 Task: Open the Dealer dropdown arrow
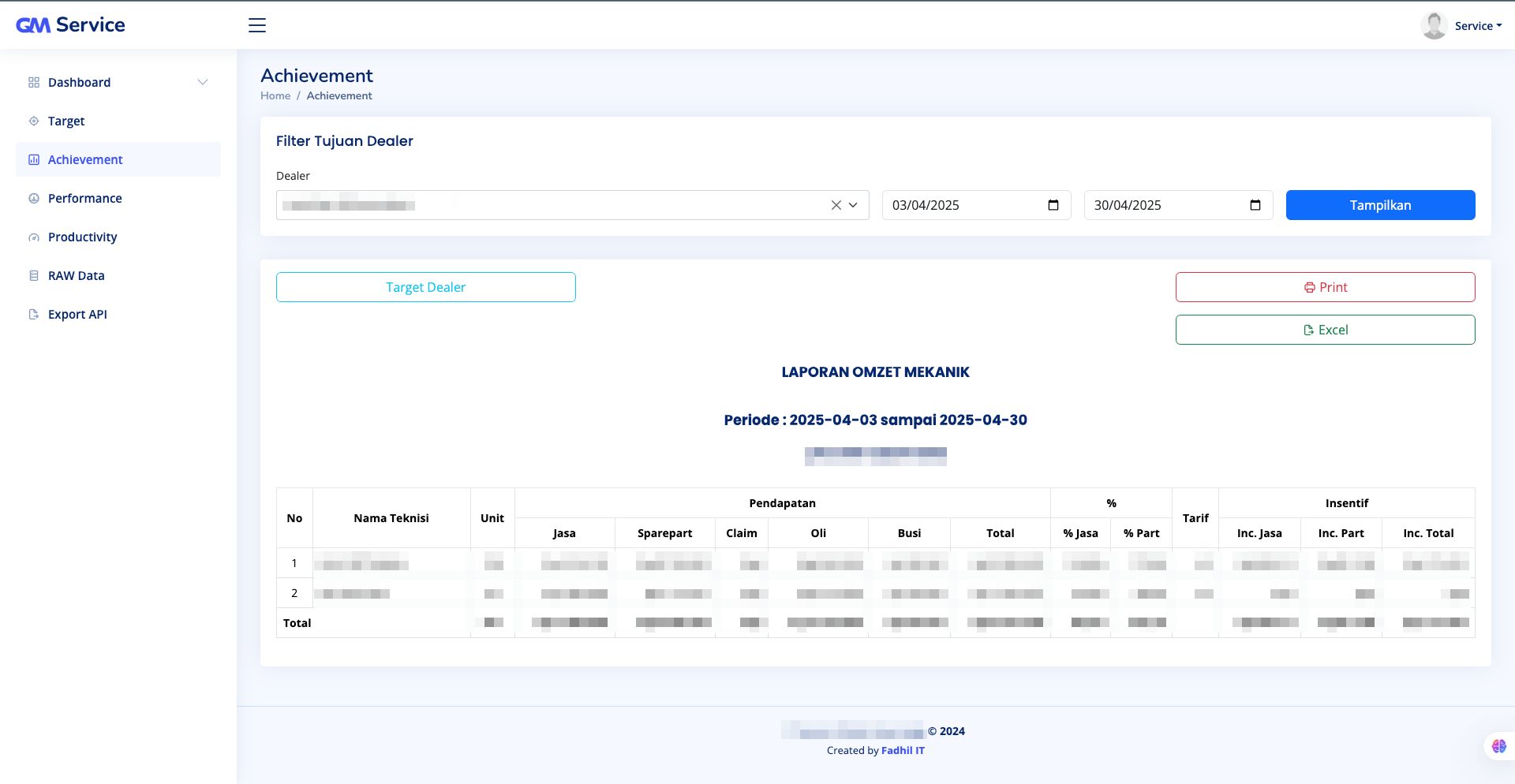pos(853,205)
